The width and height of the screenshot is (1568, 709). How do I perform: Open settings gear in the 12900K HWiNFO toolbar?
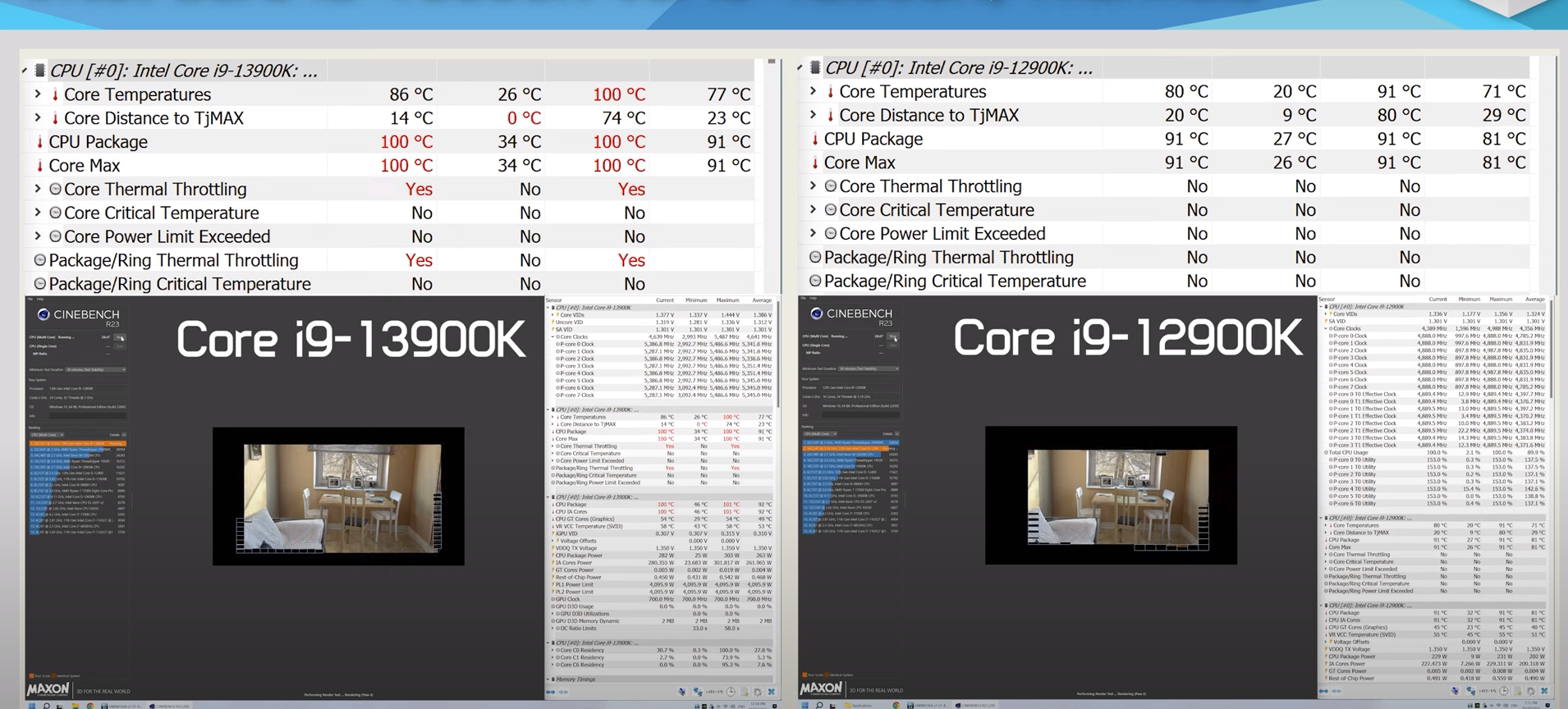point(1530,691)
